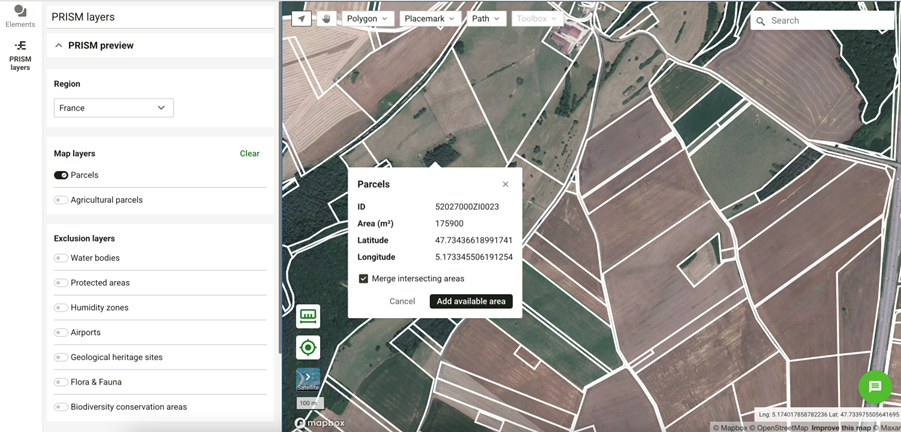Click the Clear link for map layers
The width and height of the screenshot is (901, 432).
pyautogui.click(x=249, y=154)
